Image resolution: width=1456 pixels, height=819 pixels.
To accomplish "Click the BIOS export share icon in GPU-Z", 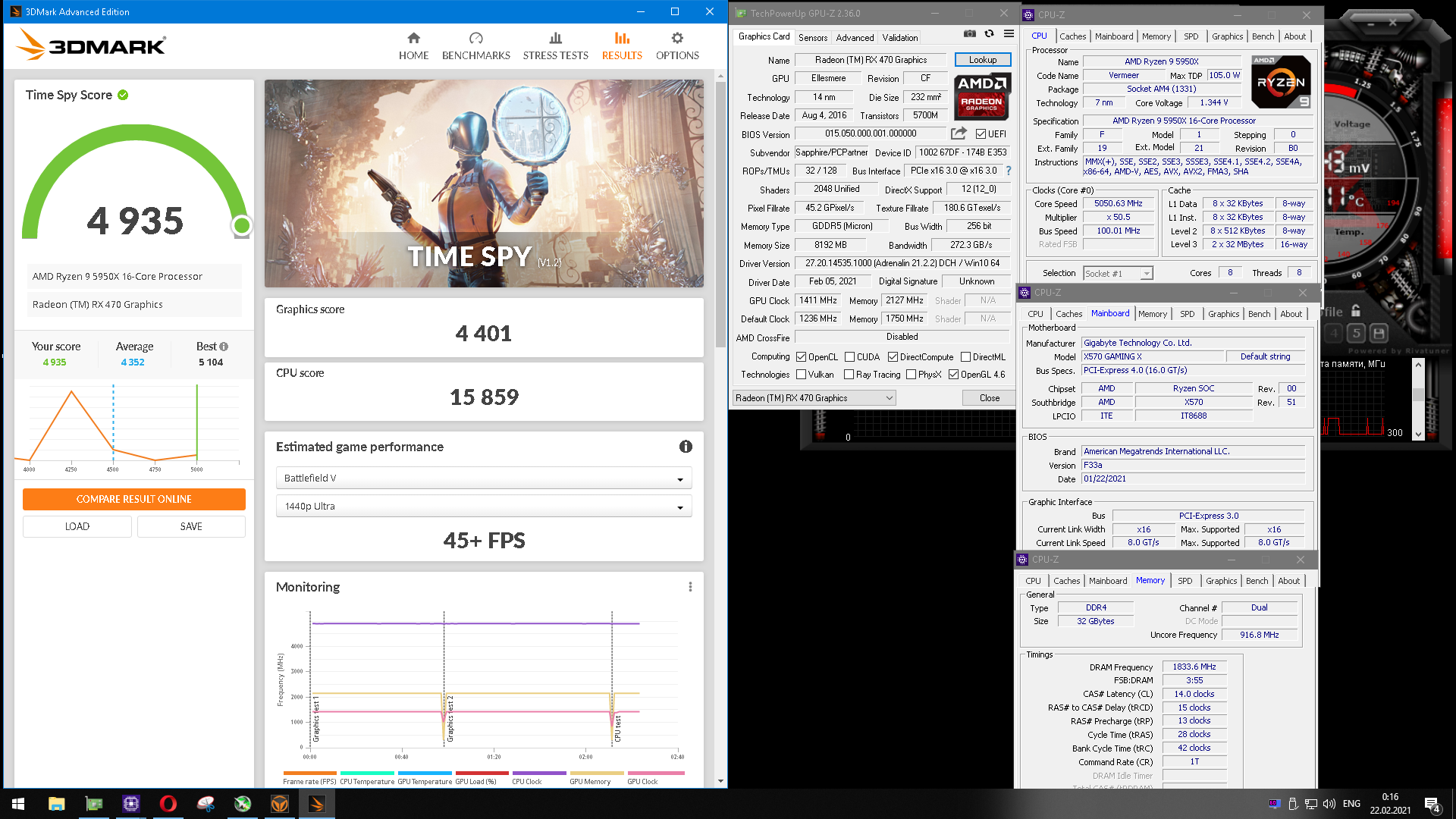I will (959, 133).
